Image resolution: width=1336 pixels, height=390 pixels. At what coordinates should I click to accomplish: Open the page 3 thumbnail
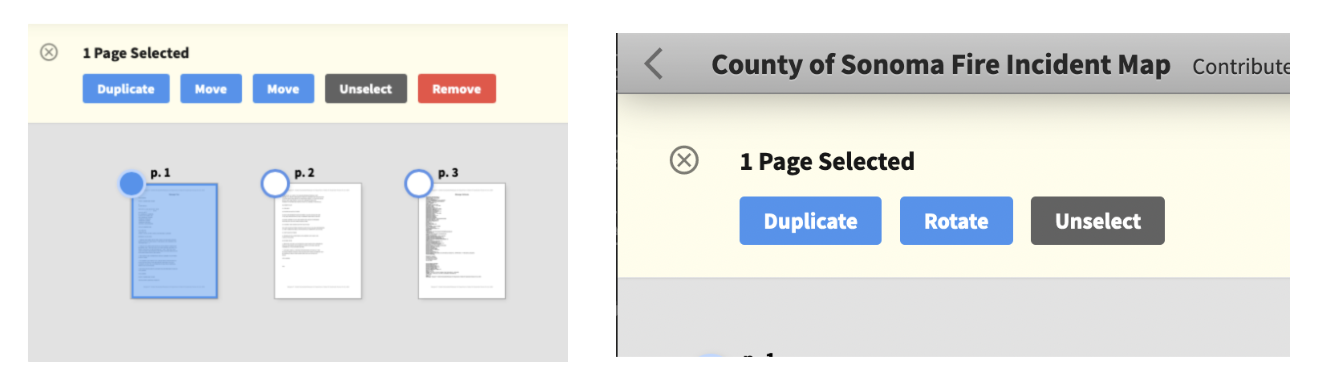462,241
